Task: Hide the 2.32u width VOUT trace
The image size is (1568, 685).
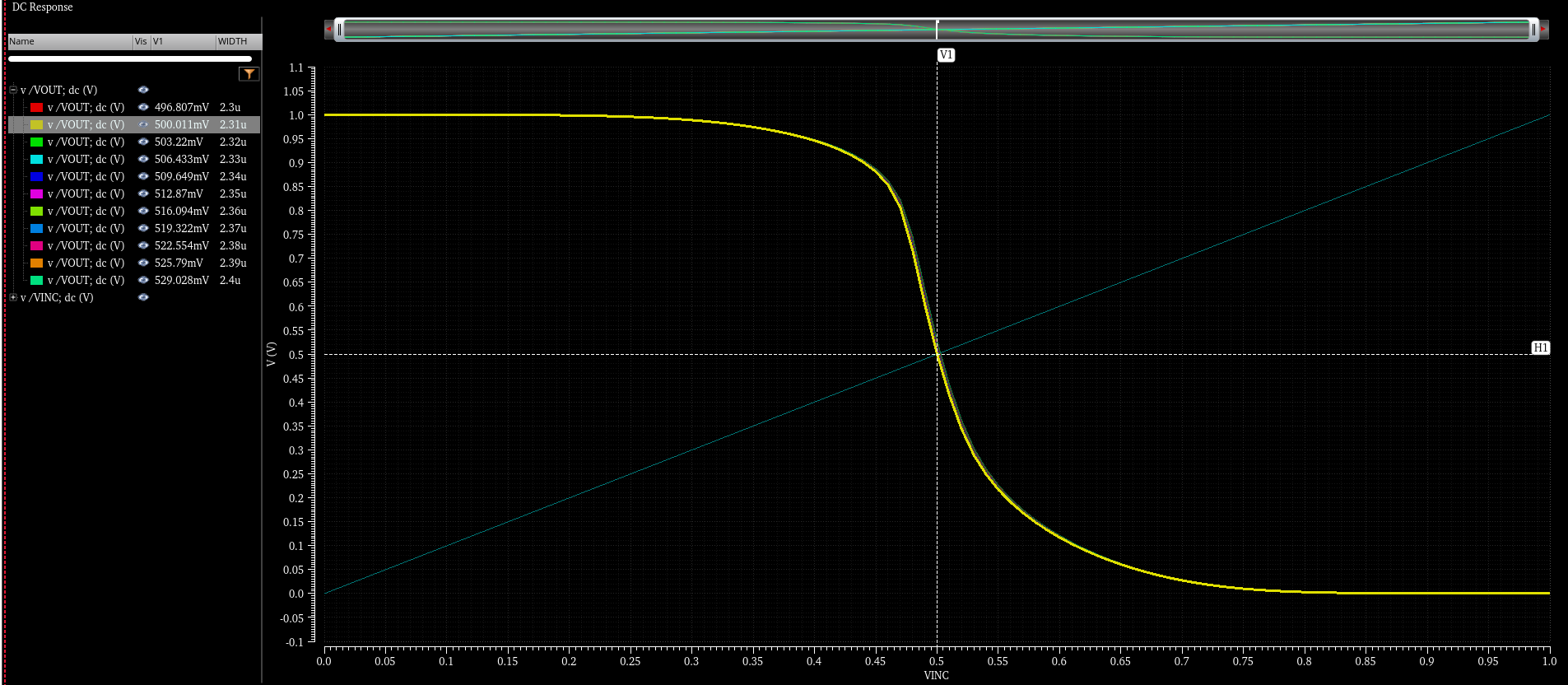Action: point(143,142)
